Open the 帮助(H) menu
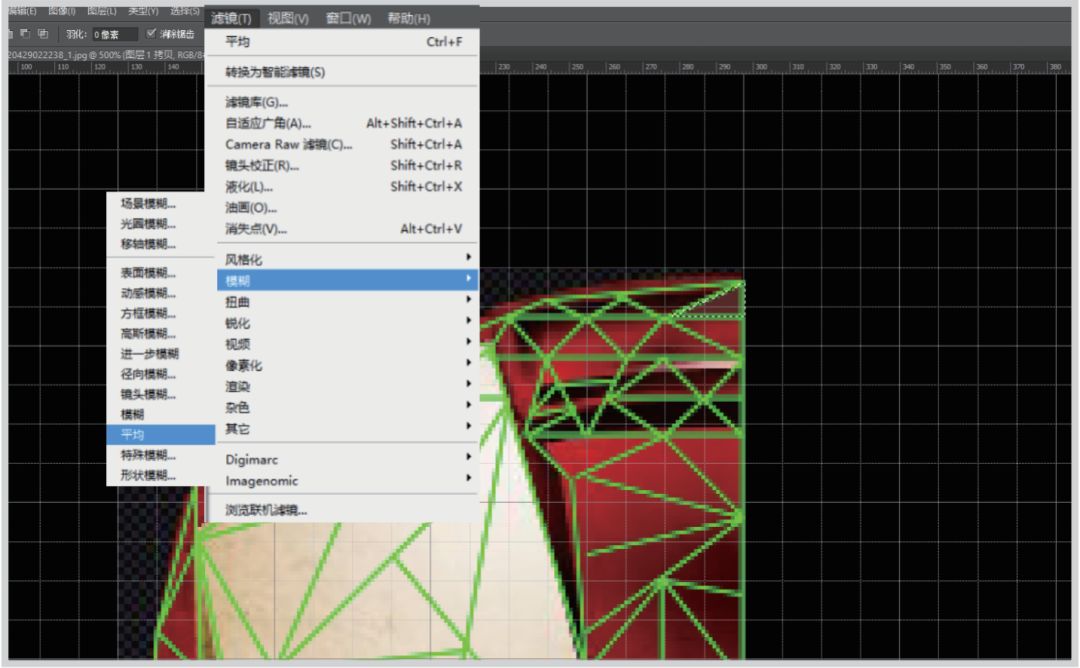Image resolution: width=1080 pixels, height=668 pixels. coord(408,18)
